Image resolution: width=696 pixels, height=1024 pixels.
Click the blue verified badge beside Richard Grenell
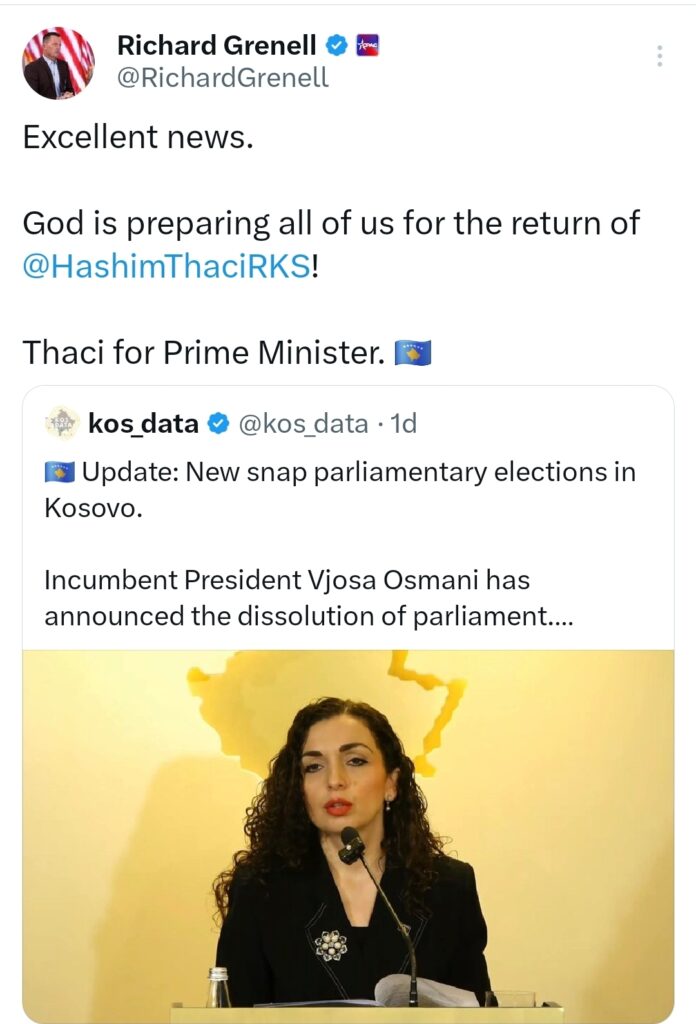[x=339, y=45]
